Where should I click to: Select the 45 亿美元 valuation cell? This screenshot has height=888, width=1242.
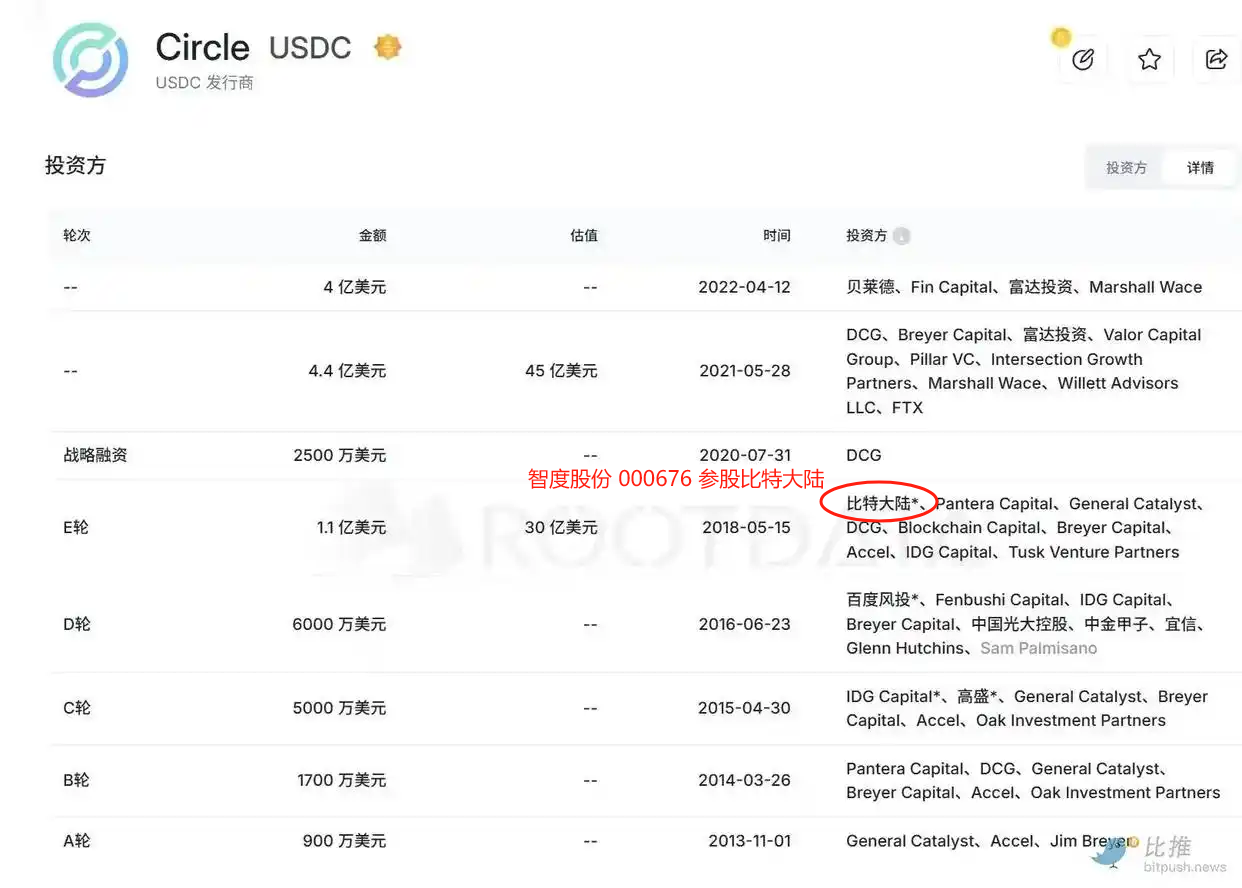click(x=561, y=371)
